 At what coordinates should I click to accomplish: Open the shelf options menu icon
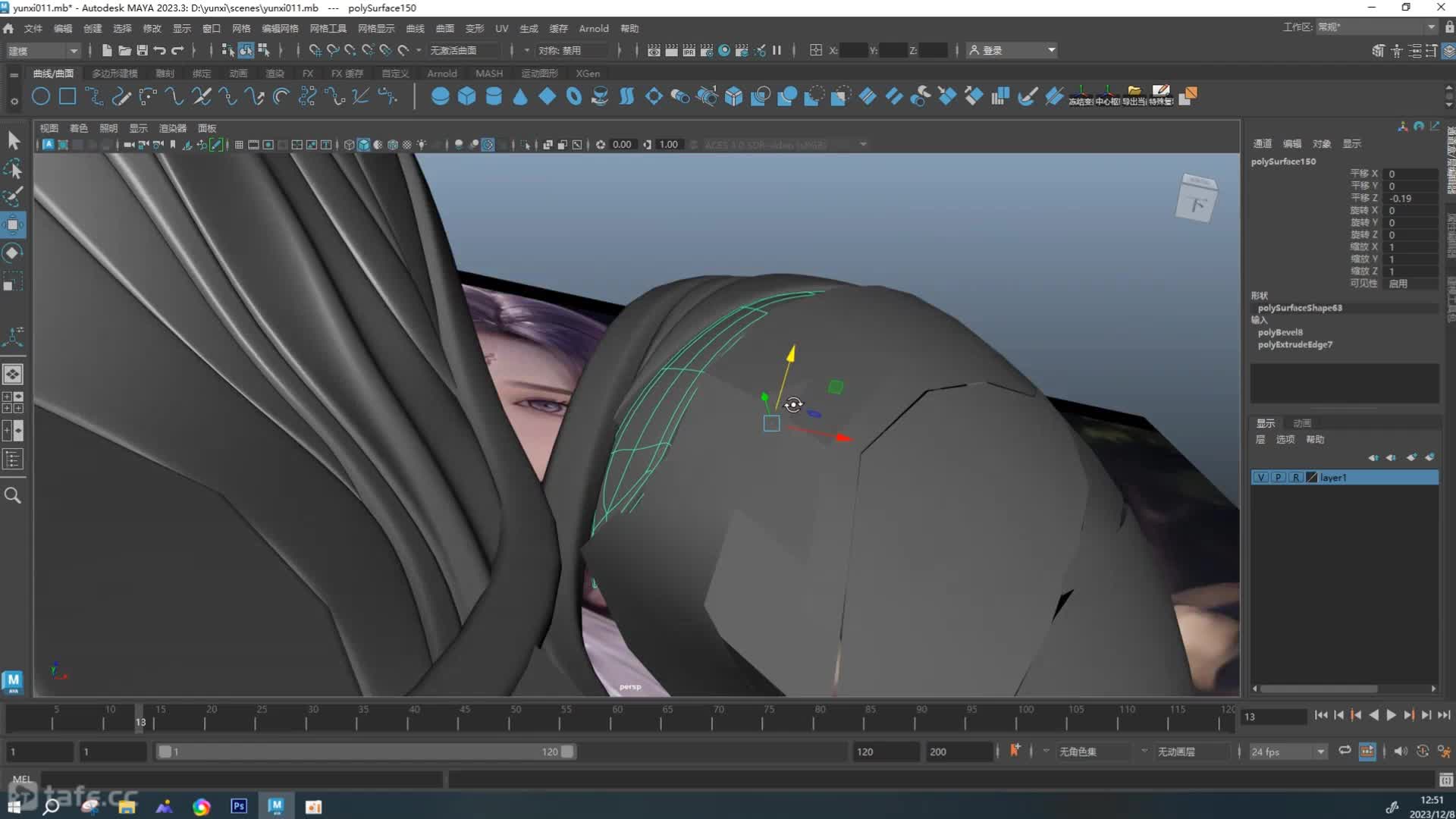(14, 100)
